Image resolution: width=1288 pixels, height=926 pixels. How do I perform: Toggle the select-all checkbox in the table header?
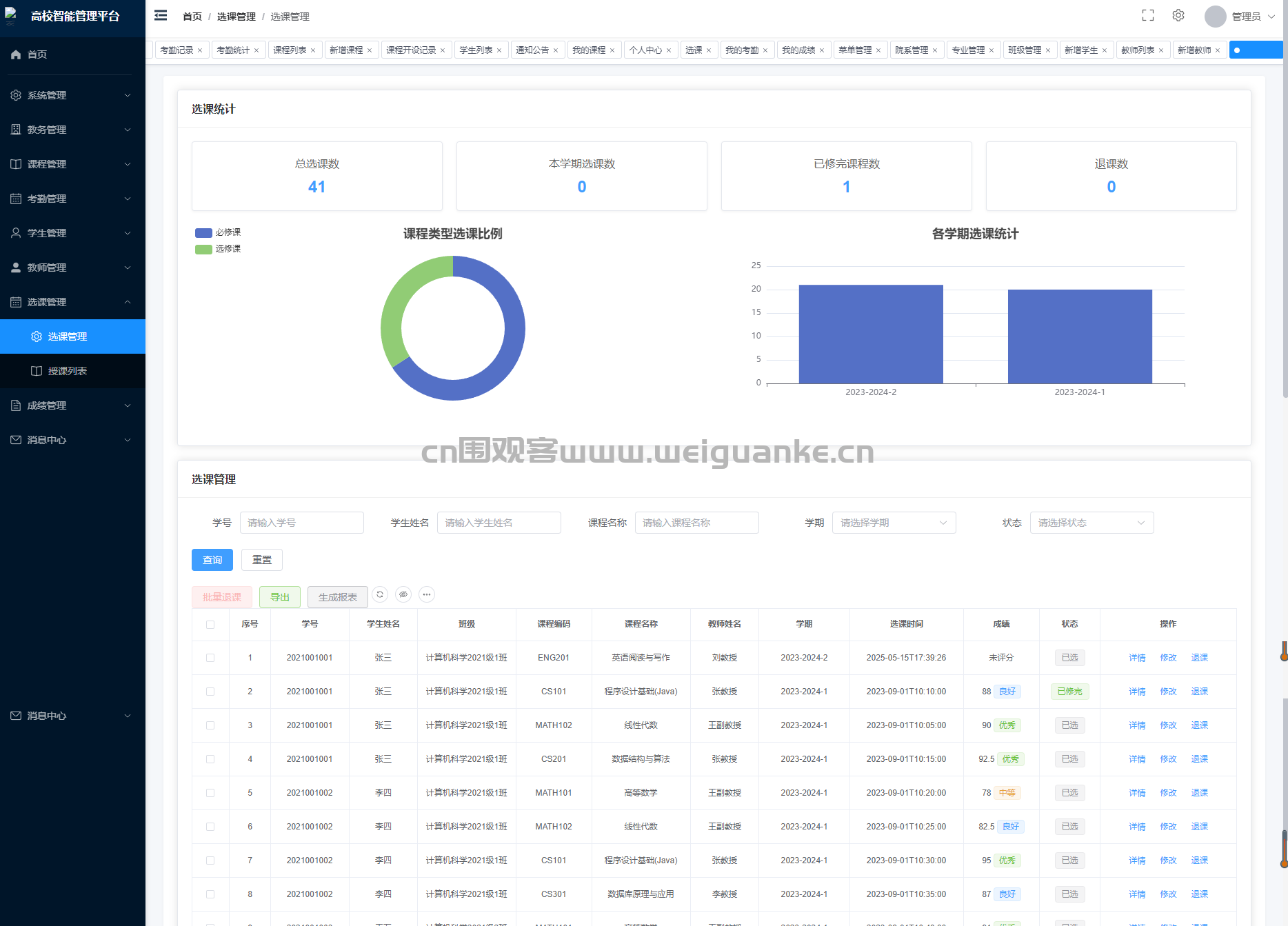pyautogui.click(x=210, y=625)
